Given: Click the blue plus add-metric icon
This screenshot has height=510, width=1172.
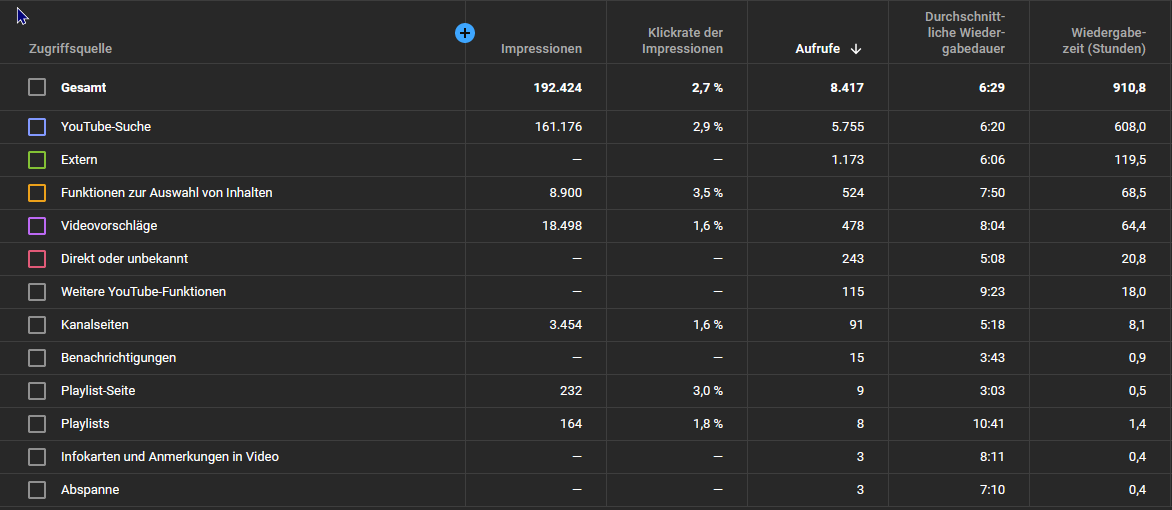Looking at the screenshot, I should click(x=465, y=34).
